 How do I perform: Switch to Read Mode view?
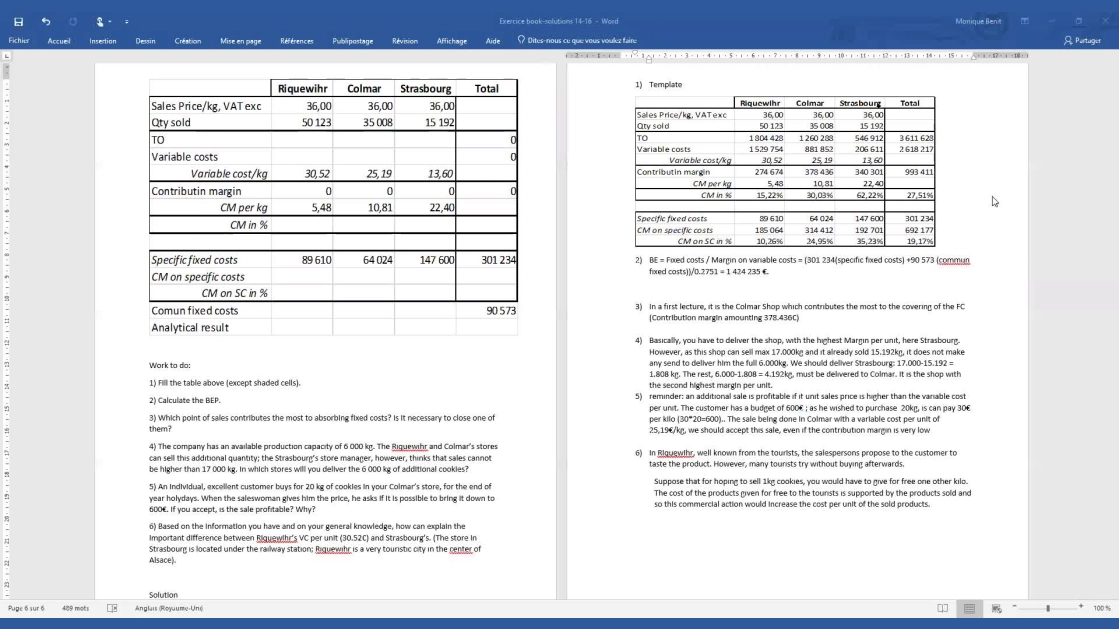coord(943,608)
